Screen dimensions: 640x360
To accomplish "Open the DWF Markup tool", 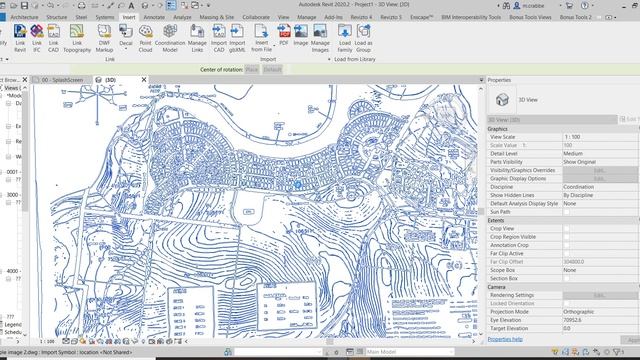I will click(104, 38).
